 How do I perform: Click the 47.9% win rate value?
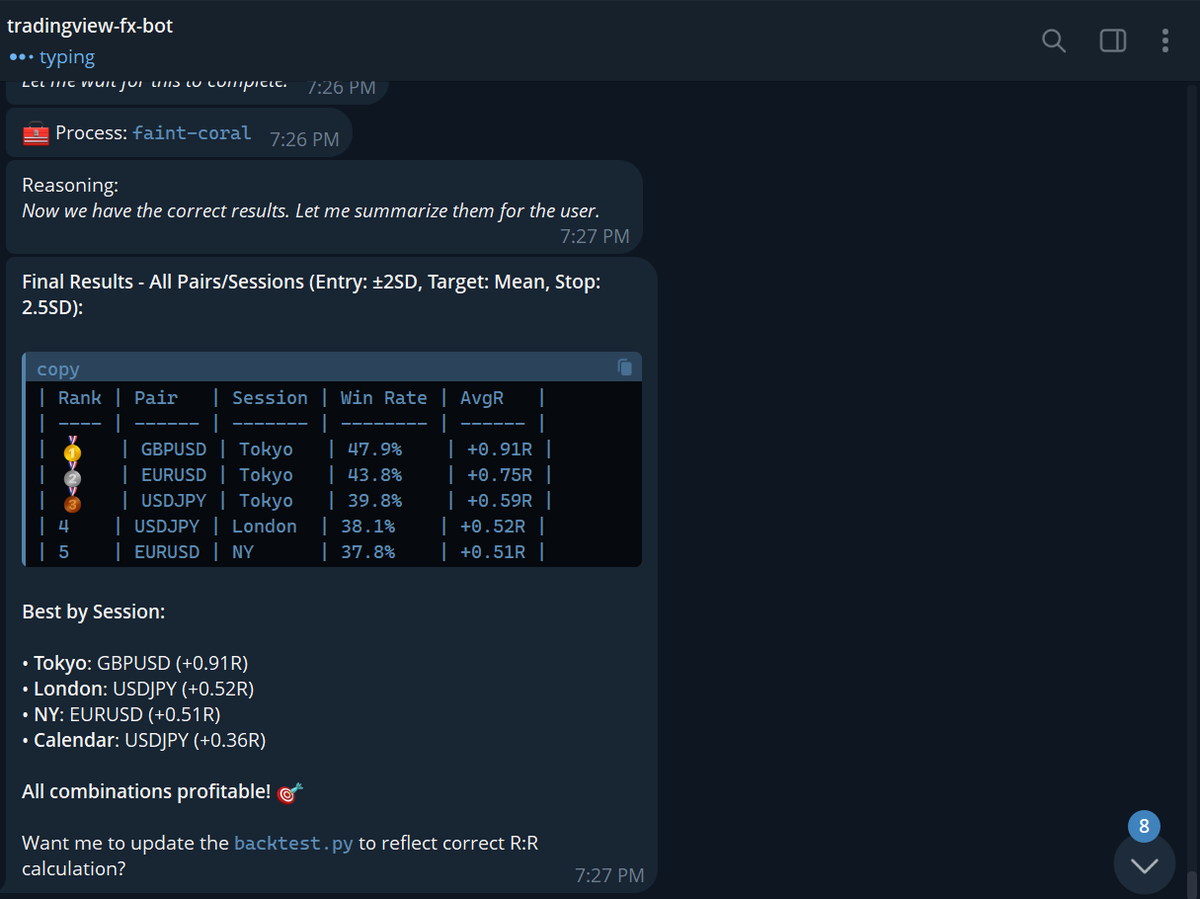point(374,450)
